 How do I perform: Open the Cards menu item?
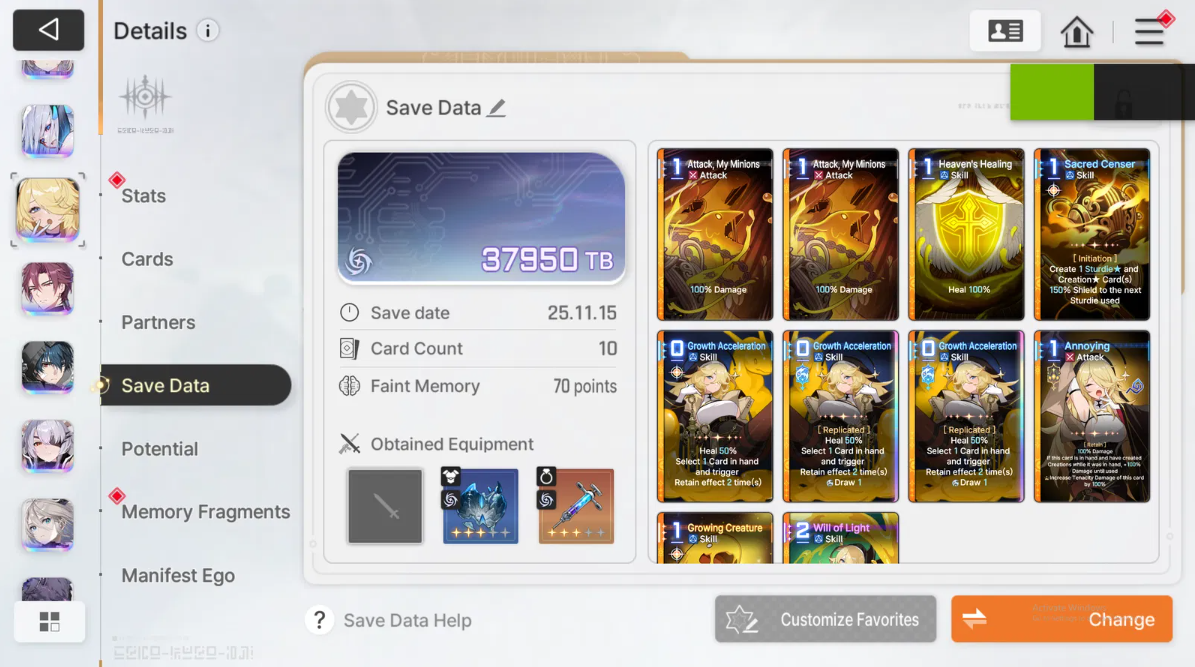click(x=147, y=259)
